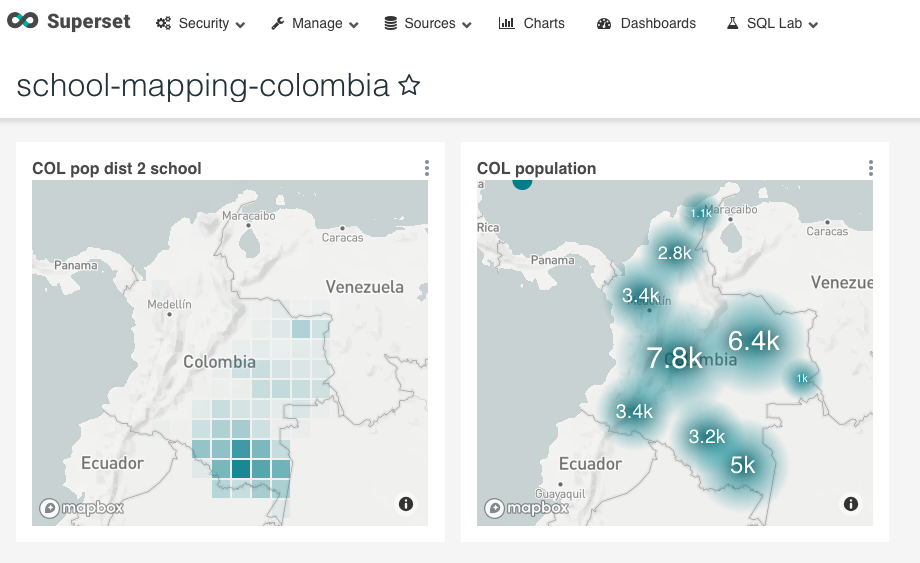Viewport: 920px width, 563px height.
Task: Click the Security gears icon
Action: [x=163, y=23]
